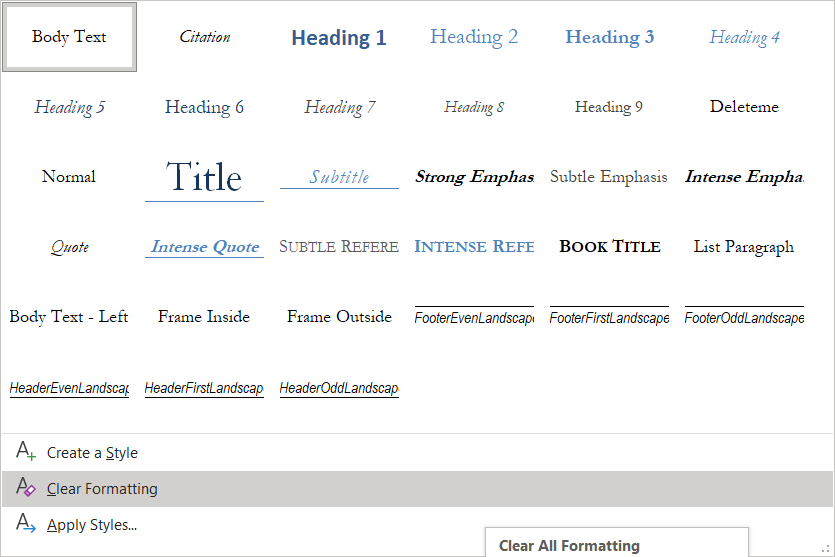Screen dimensions: 835x557
Task: Choose the Heading 7 style
Action: 339,107
